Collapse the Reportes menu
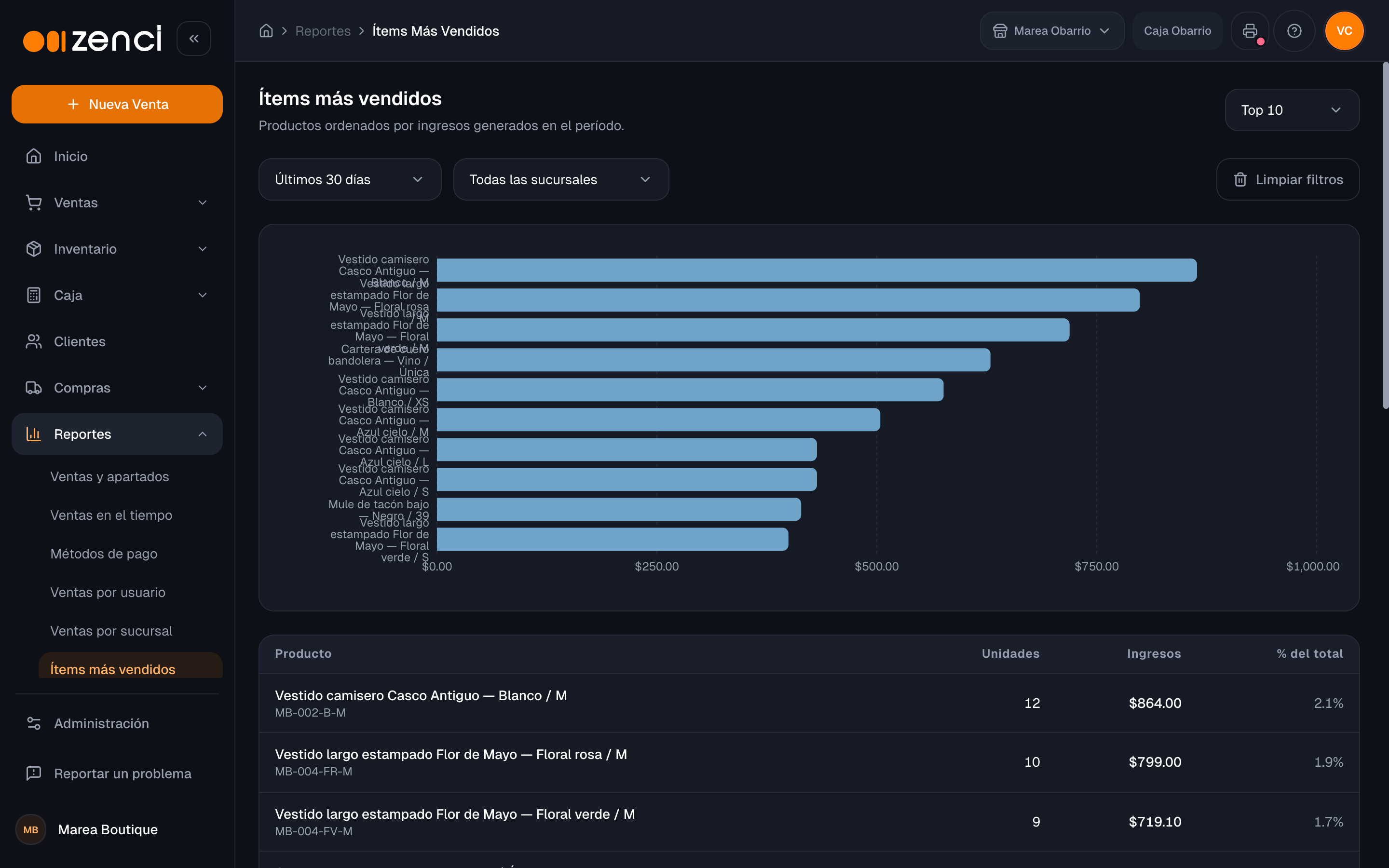This screenshot has width=1389, height=868. [x=117, y=434]
